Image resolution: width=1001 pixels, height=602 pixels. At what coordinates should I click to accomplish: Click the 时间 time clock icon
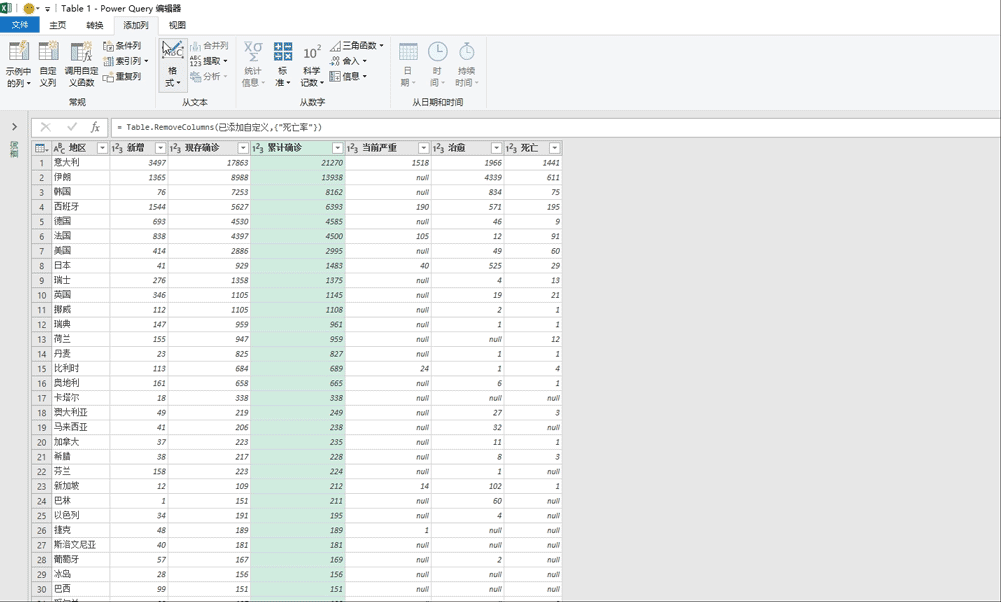click(x=437, y=52)
